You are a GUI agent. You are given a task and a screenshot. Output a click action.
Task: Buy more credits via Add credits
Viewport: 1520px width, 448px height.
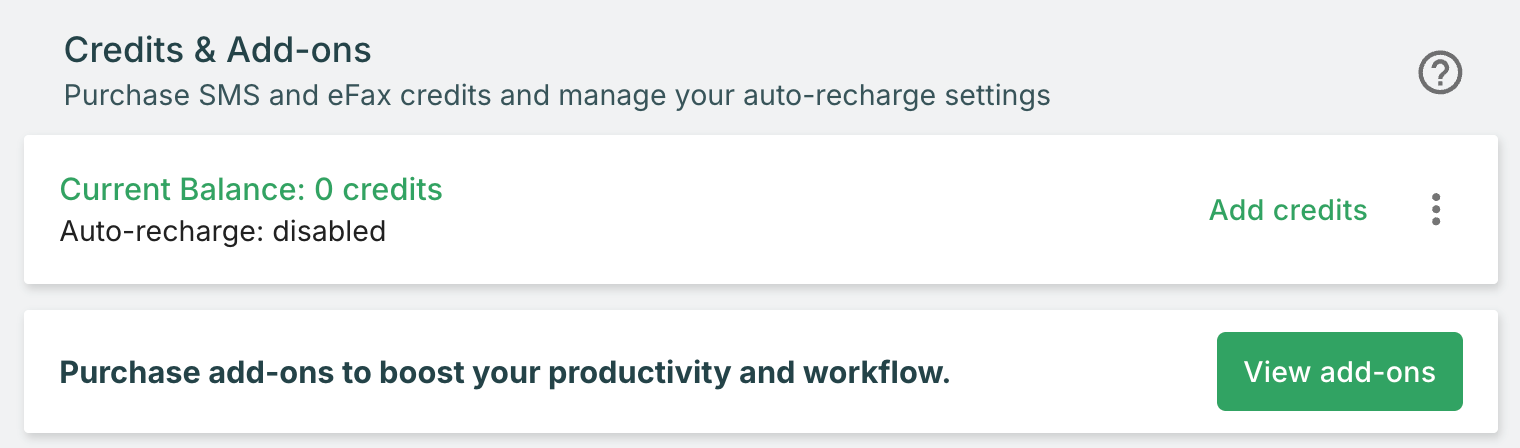coord(1288,209)
